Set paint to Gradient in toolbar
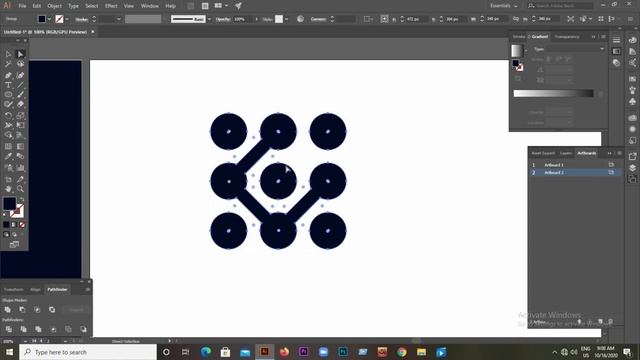This screenshot has height=360, width=640. (x=14, y=224)
